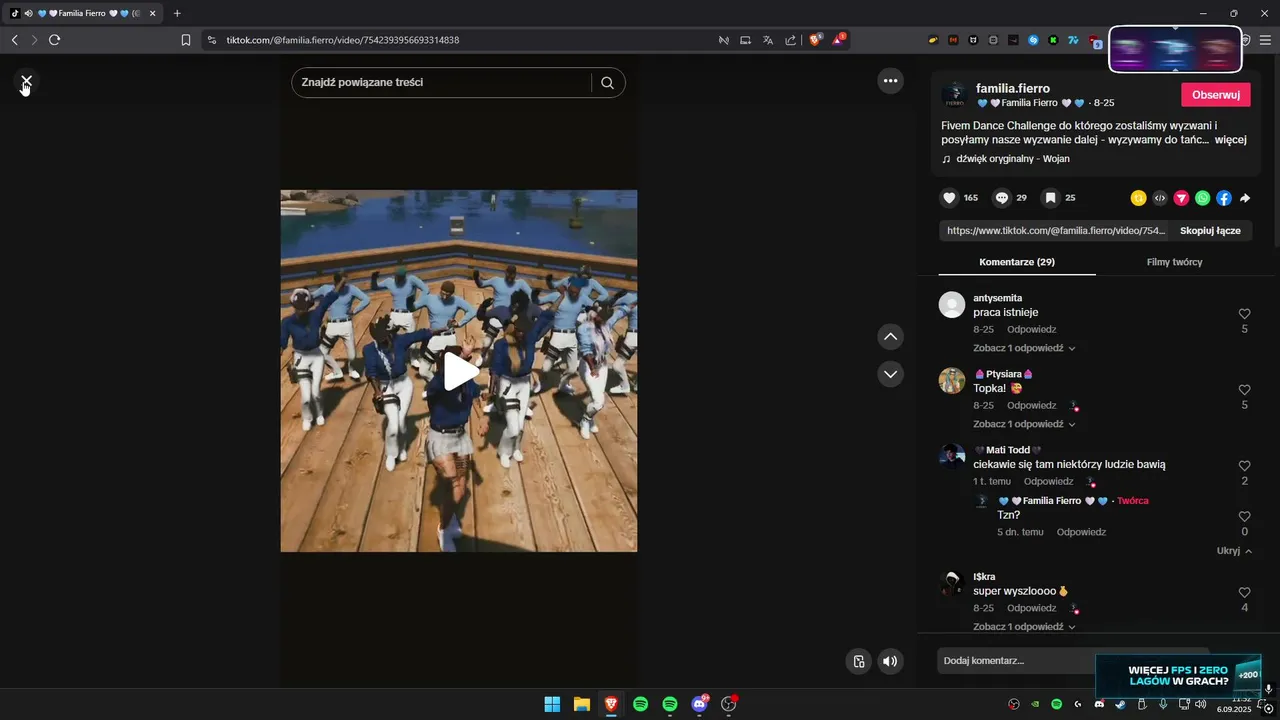
Task: Toggle video sound with speaker icon
Action: point(890,661)
